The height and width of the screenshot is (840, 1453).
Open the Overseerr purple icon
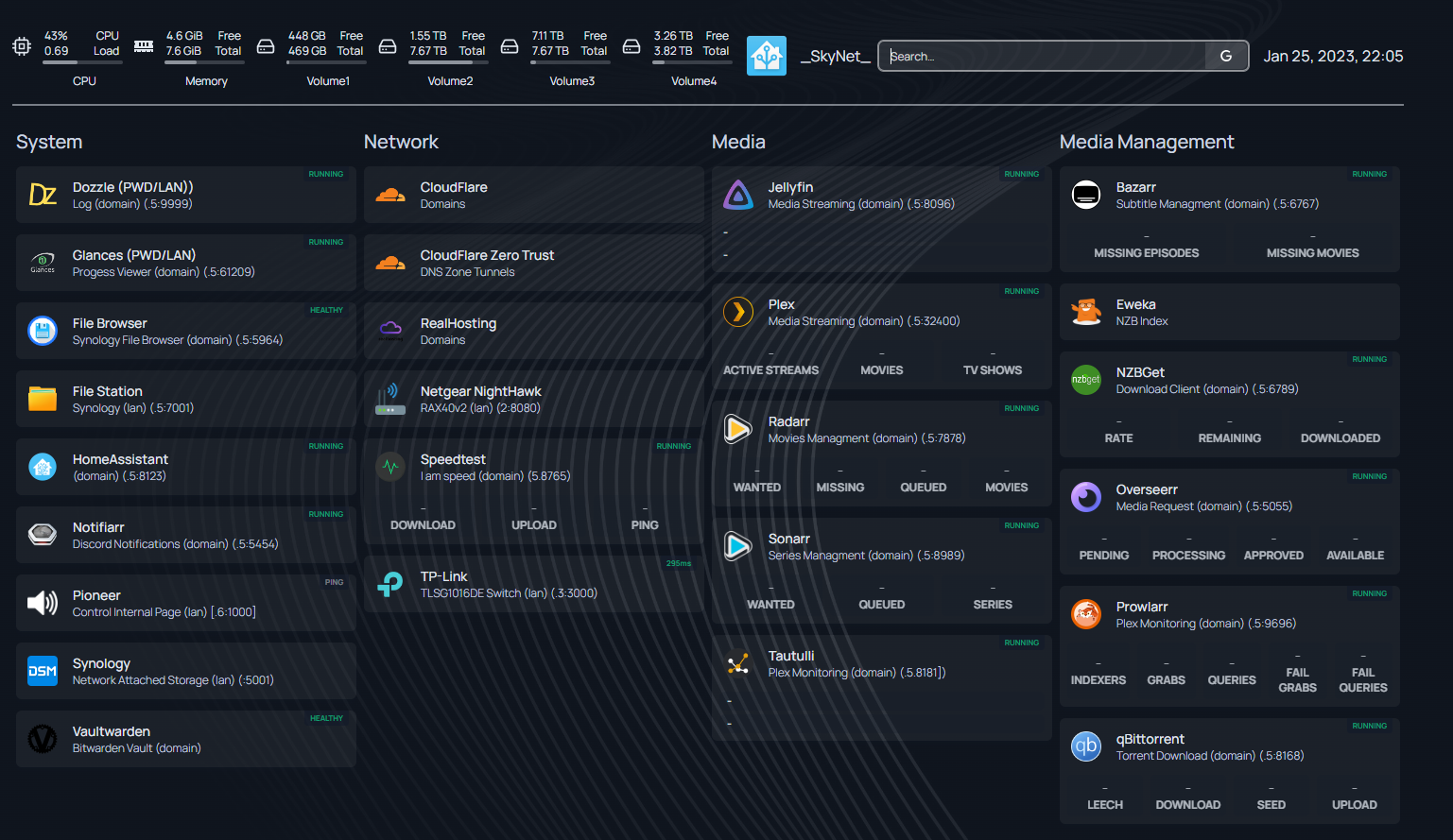pyautogui.click(x=1086, y=497)
